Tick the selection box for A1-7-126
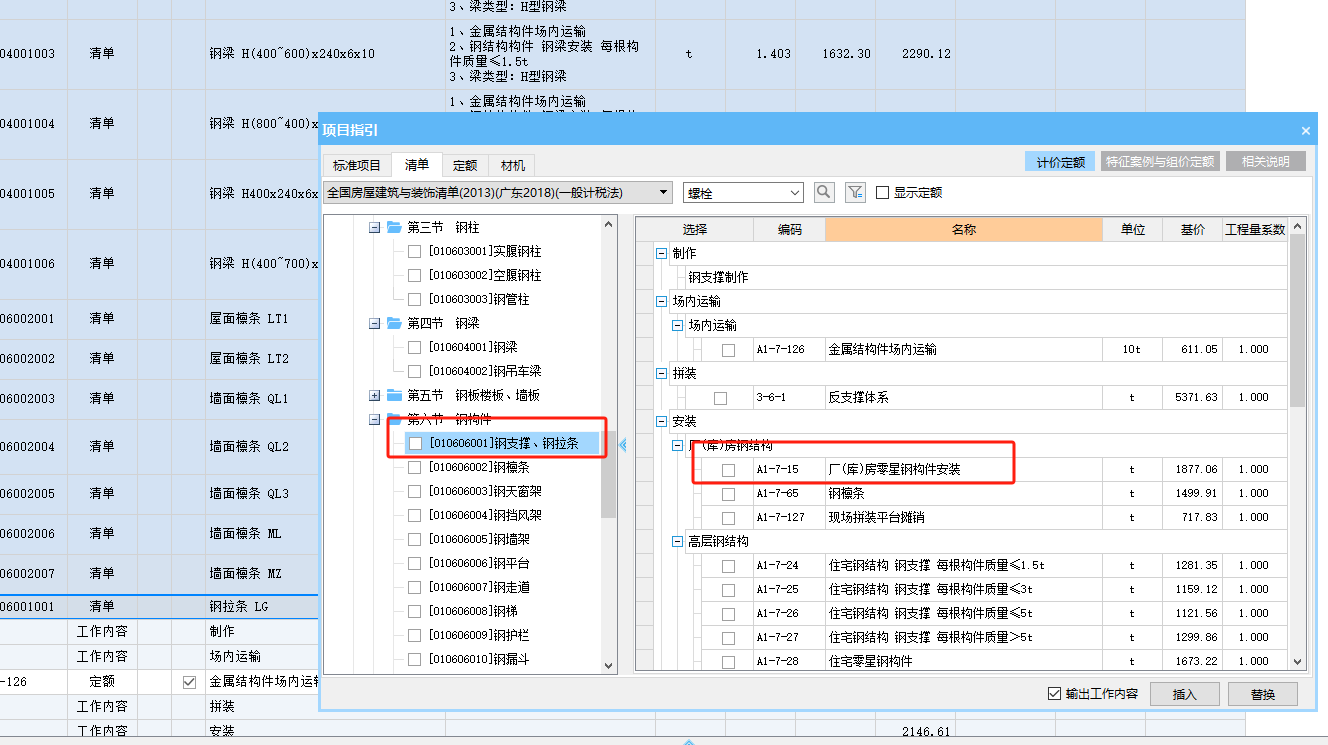Viewport: 1328px width, 745px height. (728, 350)
